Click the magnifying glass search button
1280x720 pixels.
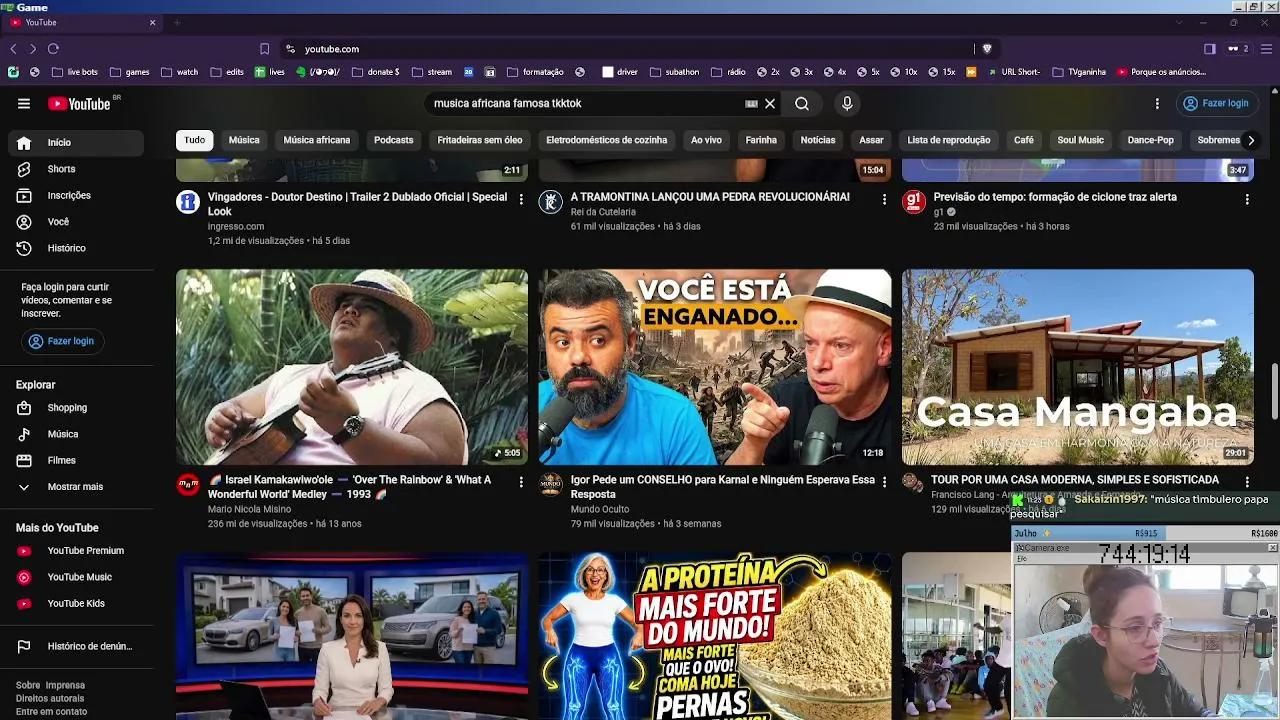802,103
